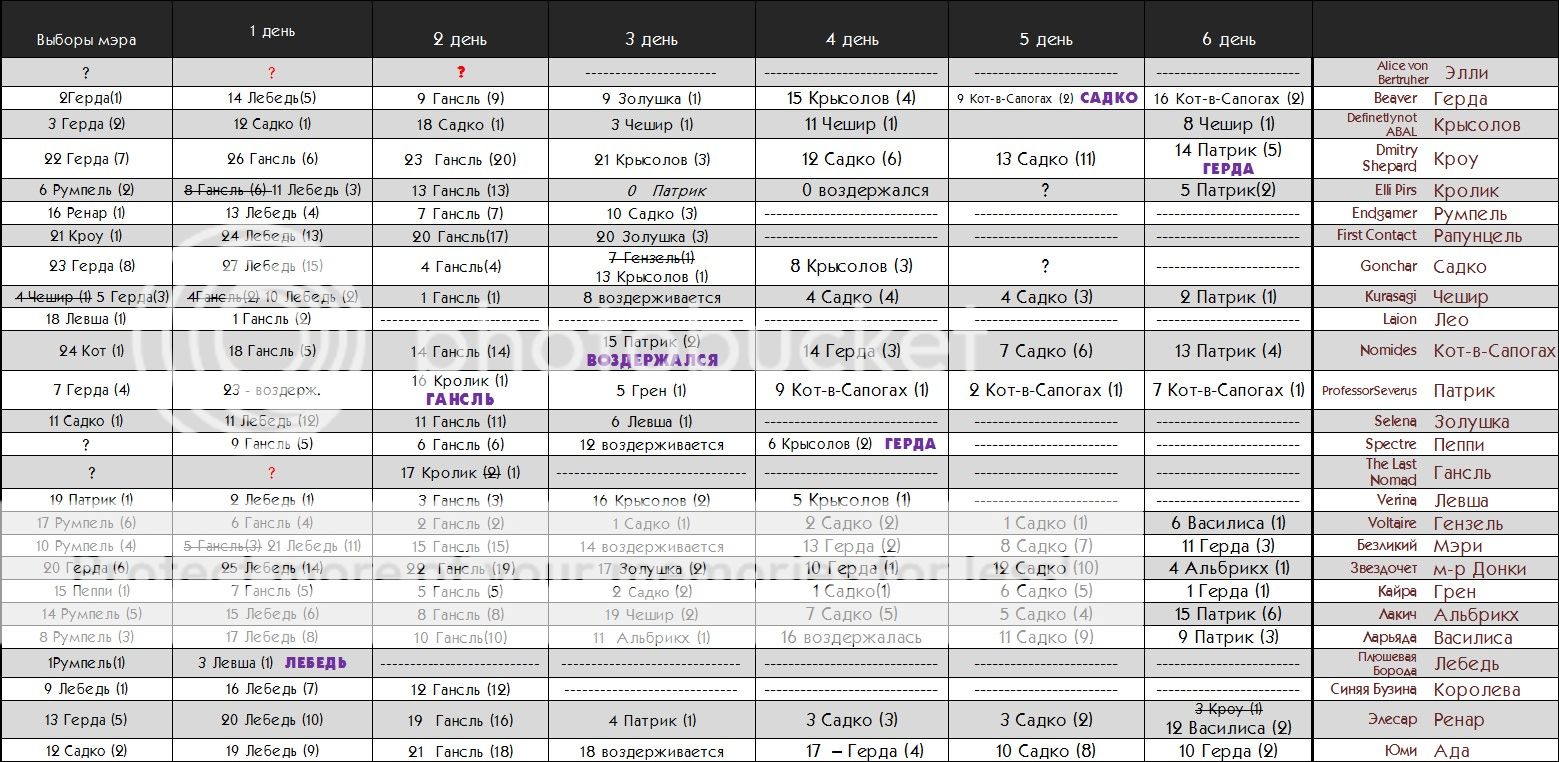Click the '6 день' column header
Screen dimensions: 1559x762
click(x=1228, y=40)
